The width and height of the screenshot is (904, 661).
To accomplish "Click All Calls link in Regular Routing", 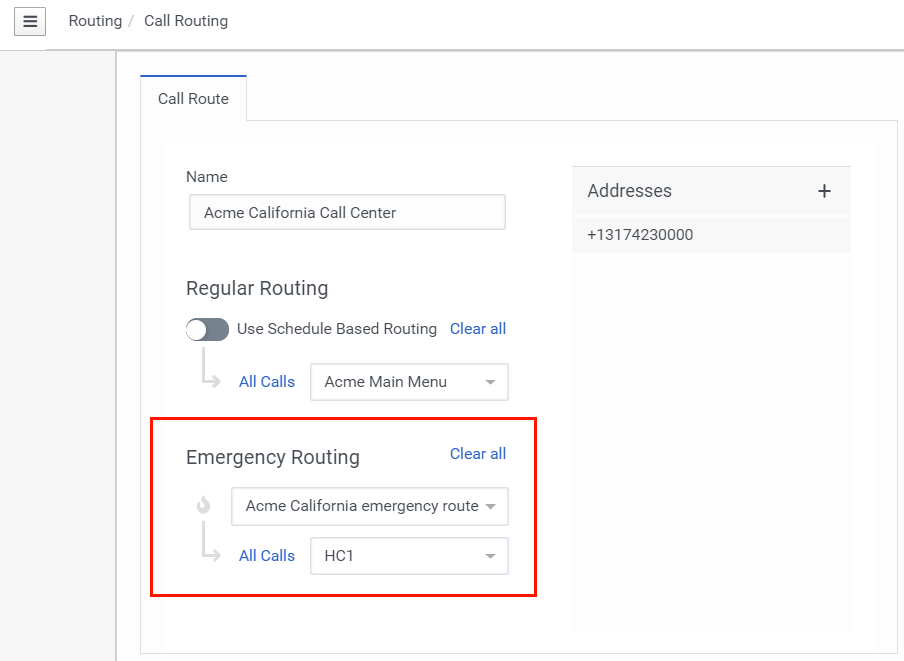I will [x=267, y=382].
